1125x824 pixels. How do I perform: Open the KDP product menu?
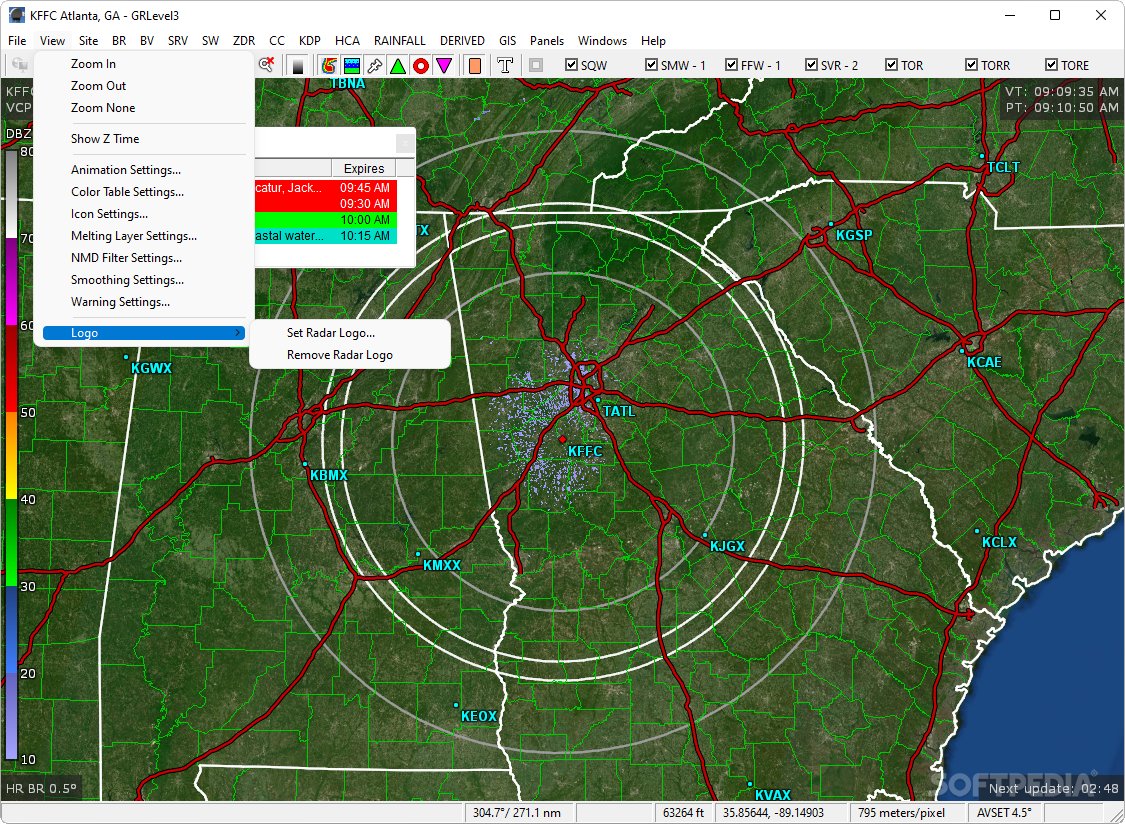[310, 41]
